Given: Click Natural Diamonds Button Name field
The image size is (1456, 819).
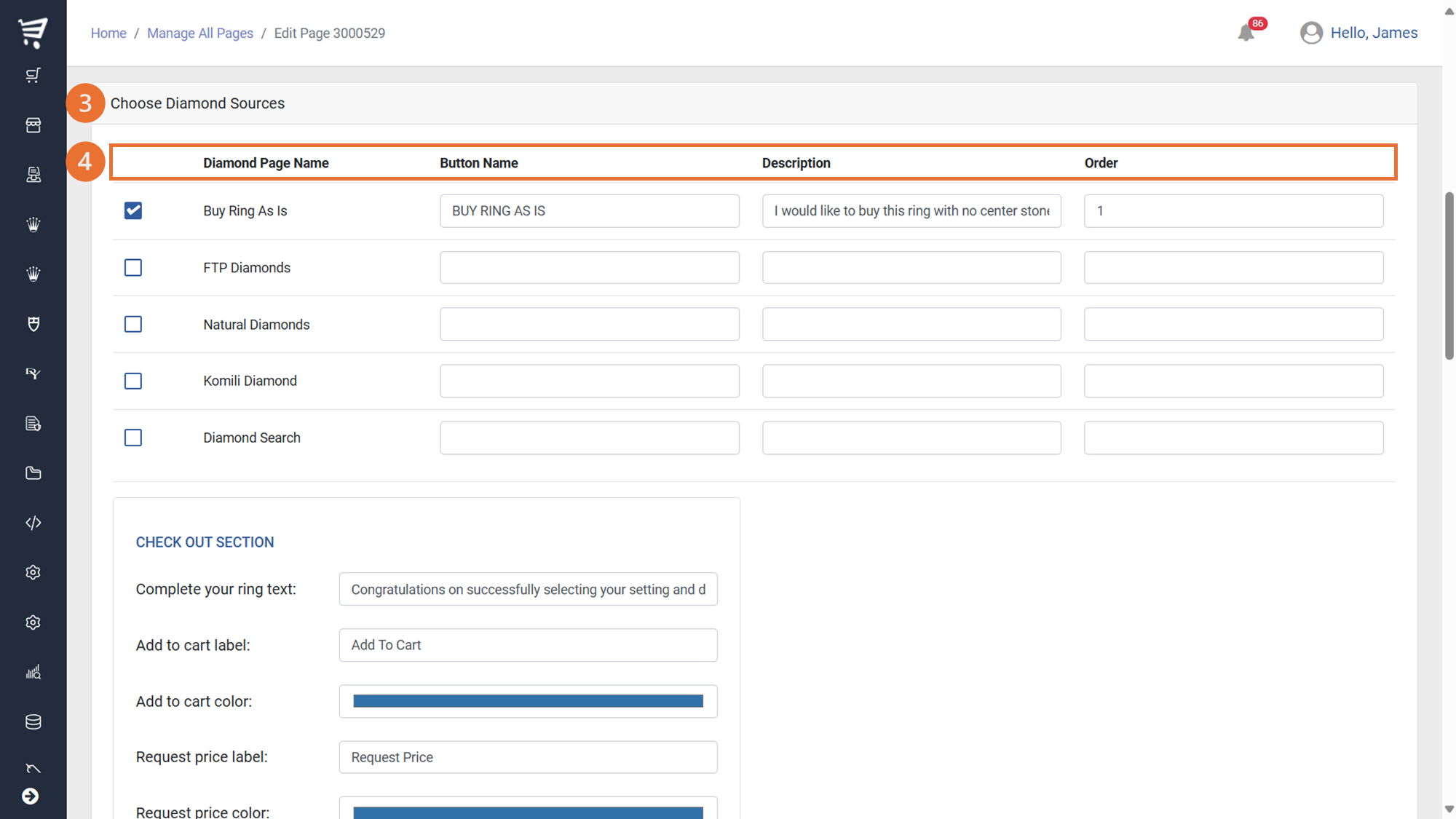Looking at the screenshot, I should 589,324.
